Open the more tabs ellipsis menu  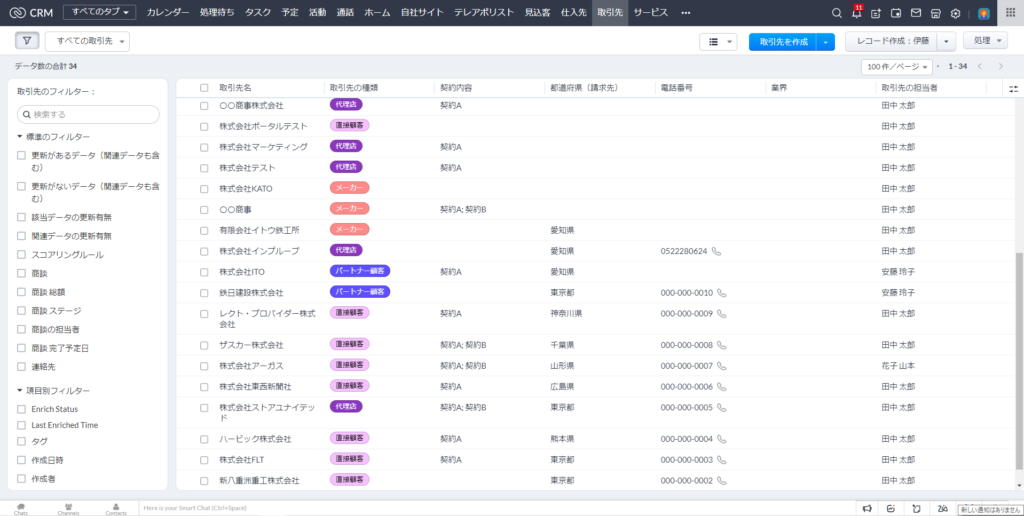tap(685, 13)
